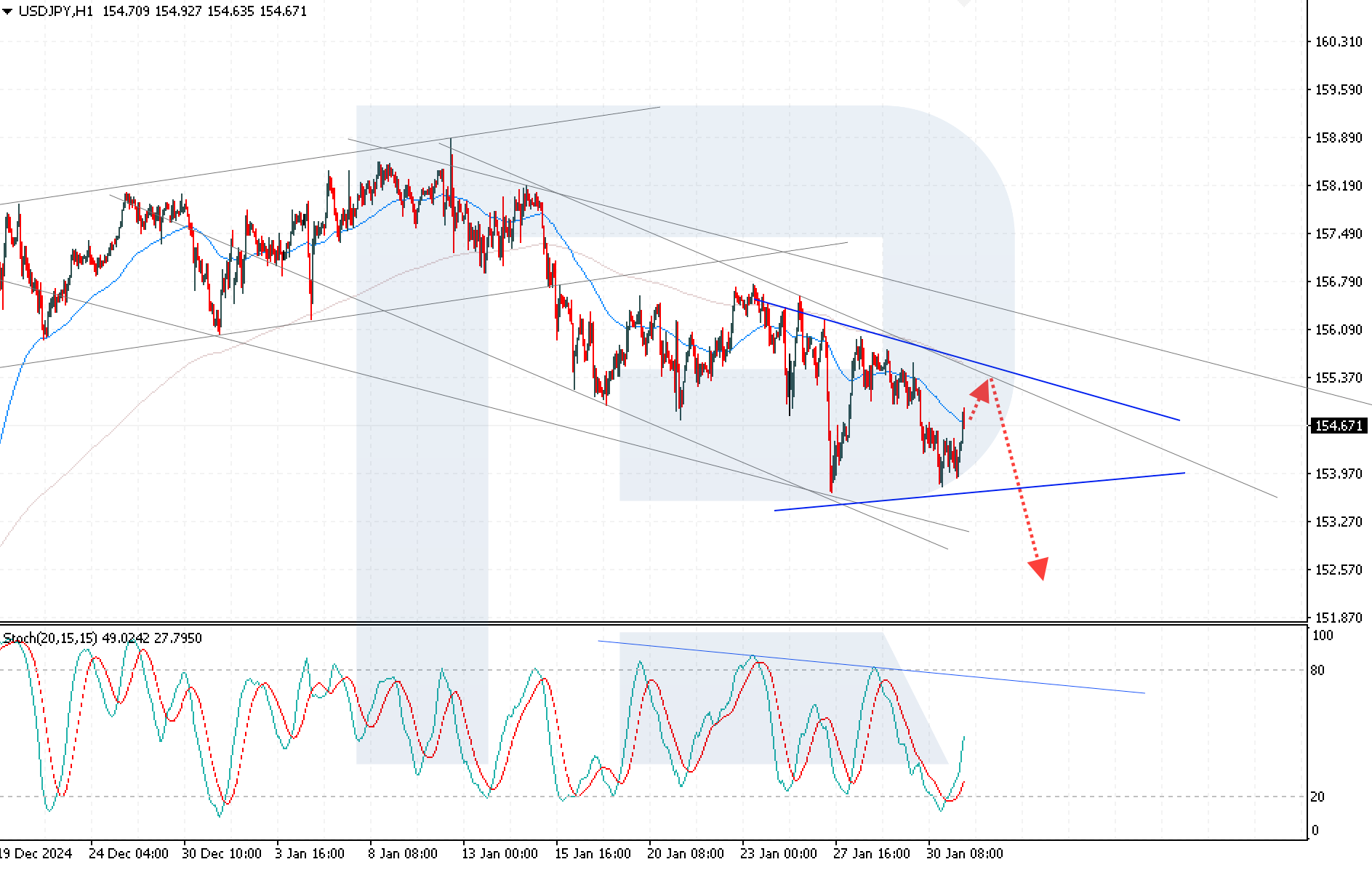
Task: Click the stochastic 0 level label
Action: click(1315, 830)
